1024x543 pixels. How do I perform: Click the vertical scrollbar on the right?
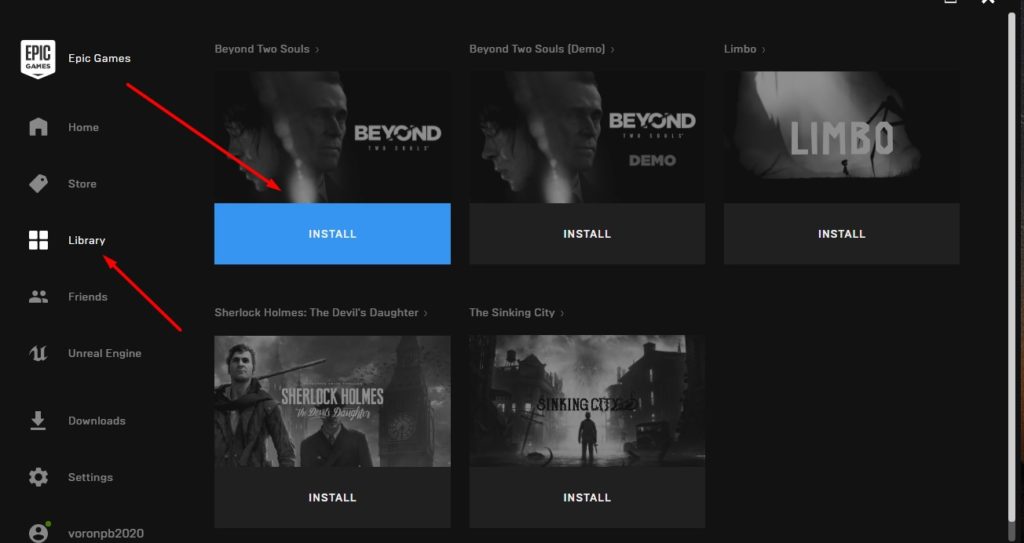click(1011, 270)
